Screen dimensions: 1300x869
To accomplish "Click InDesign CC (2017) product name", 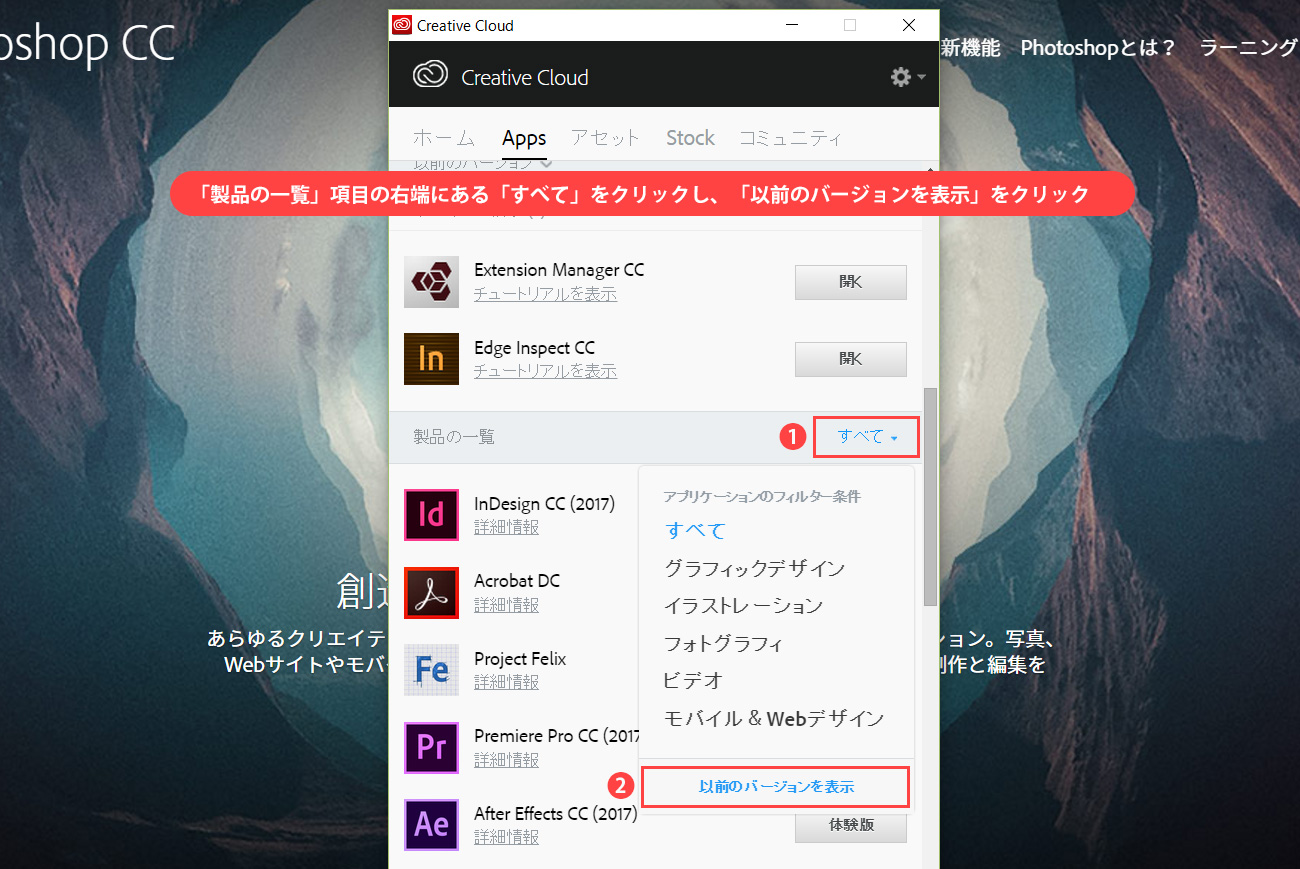I will tap(544, 504).
